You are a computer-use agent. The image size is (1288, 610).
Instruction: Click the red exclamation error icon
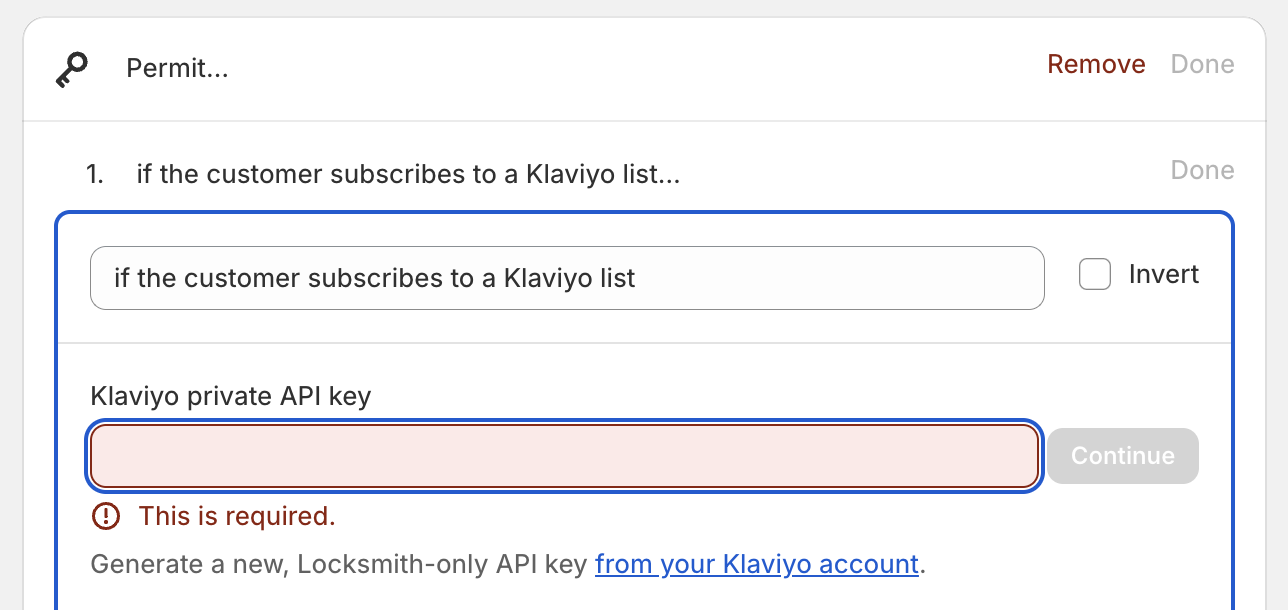point(105,516)
